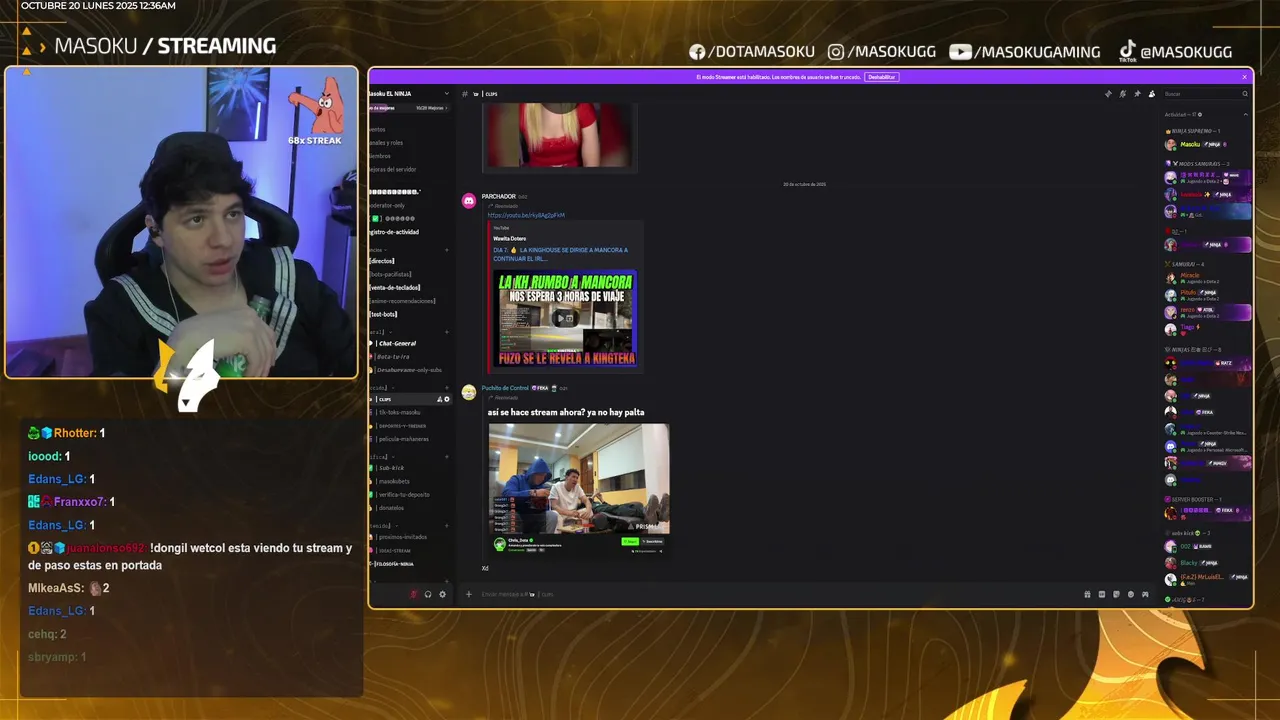Click Deshabilitar on streamer mode banner
The width and height of the screenshot is (1280, 720).
(881, 77)
